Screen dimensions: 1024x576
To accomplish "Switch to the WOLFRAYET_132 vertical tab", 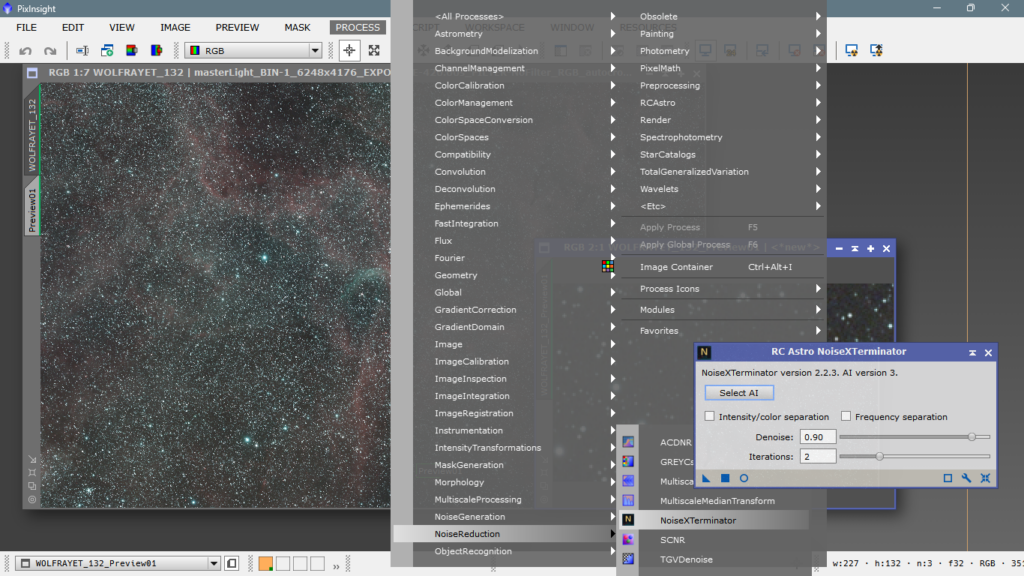I will coord(32,135).
